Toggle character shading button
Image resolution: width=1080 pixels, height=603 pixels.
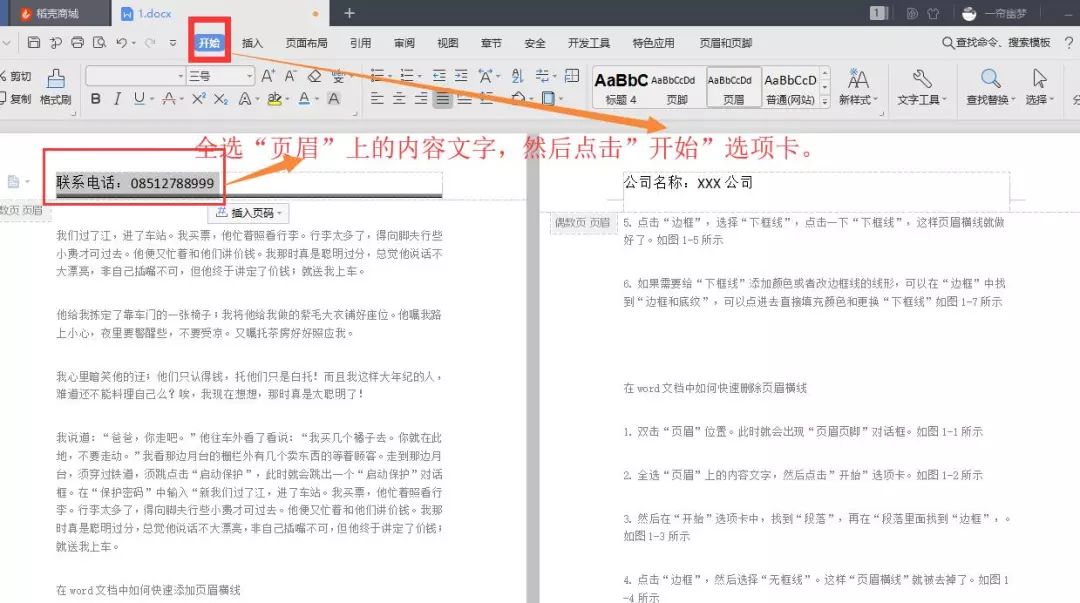click(333, 99)
